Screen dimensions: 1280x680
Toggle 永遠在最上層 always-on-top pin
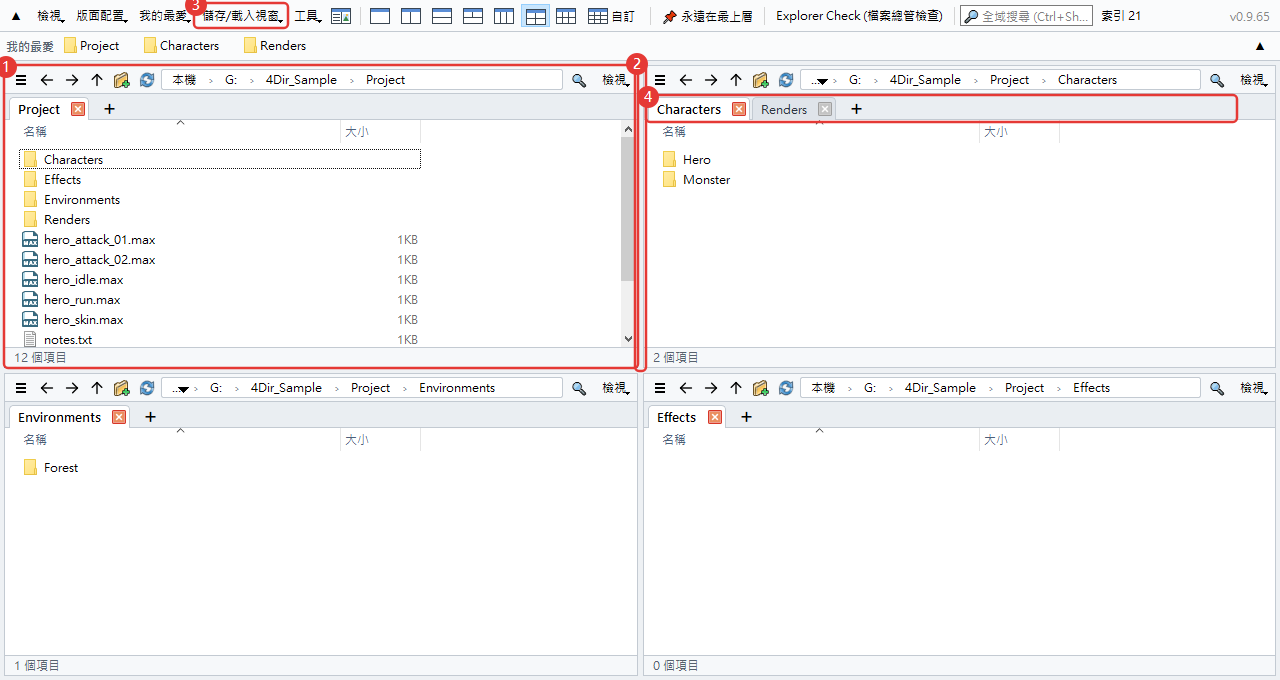(x=707, y=16)
